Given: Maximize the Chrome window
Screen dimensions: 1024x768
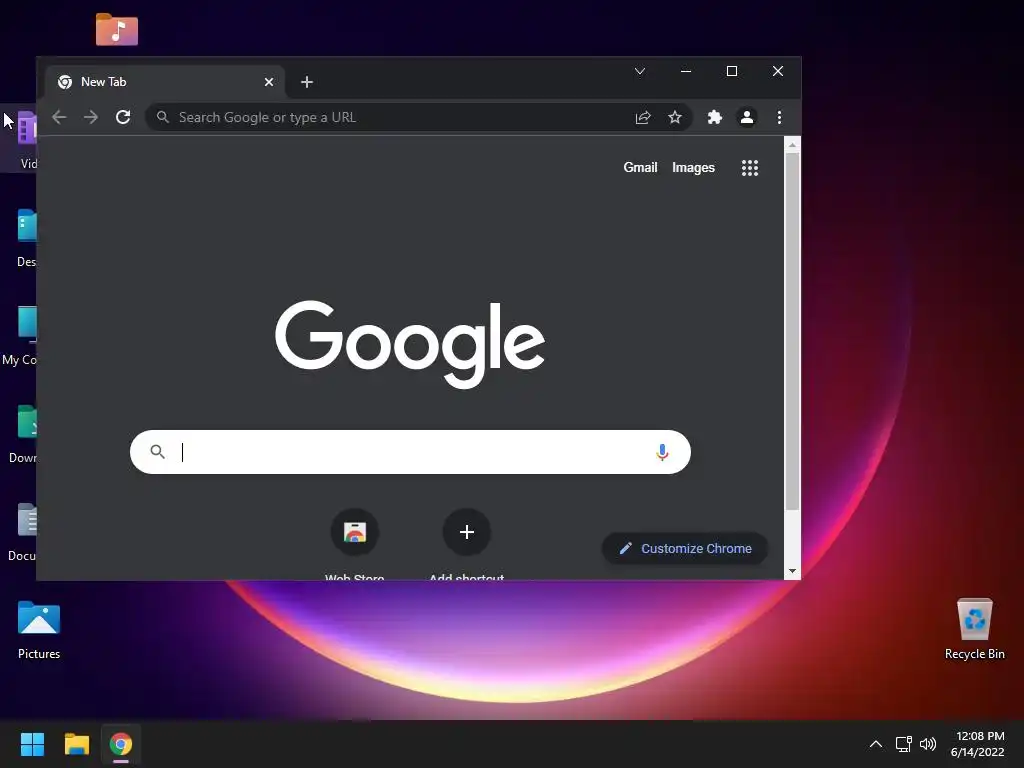Looking at the screenshot, I should [x=732, y=71].
